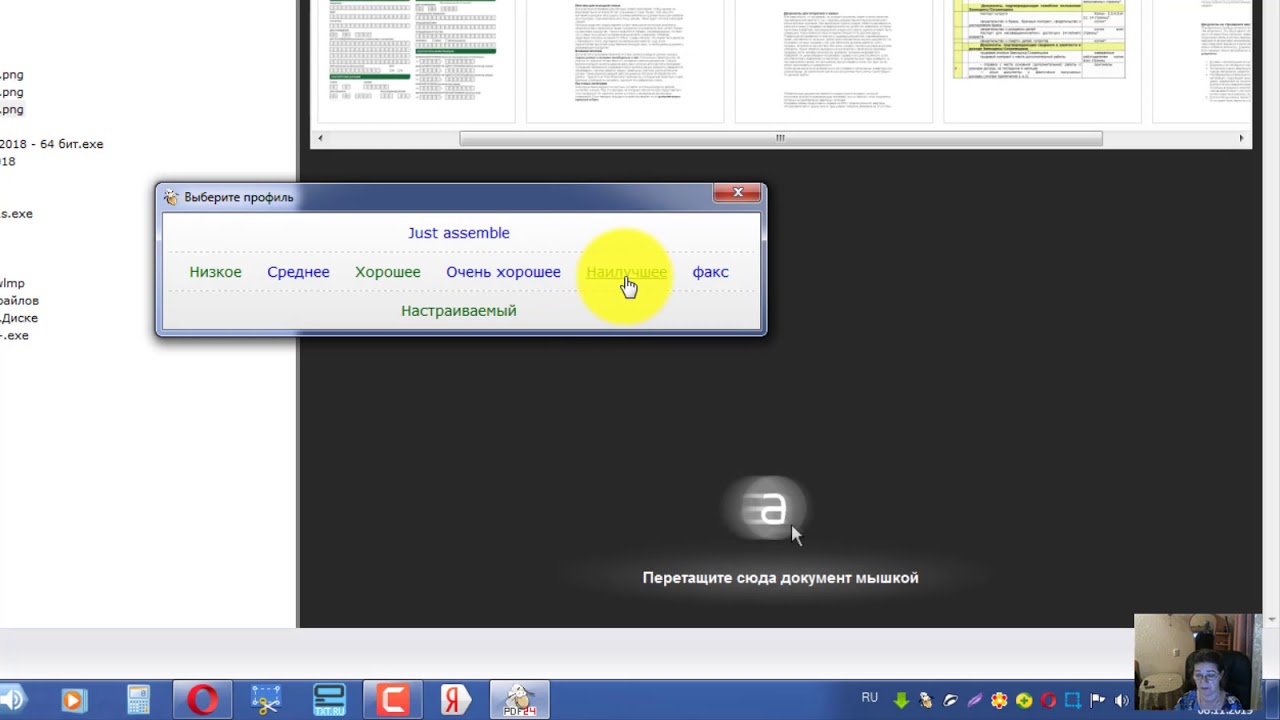Image resolution: width=1280 pixels, height=720 pixels.
Task: Click the red Opera icon in the tray
Action: pos(1048,700)
